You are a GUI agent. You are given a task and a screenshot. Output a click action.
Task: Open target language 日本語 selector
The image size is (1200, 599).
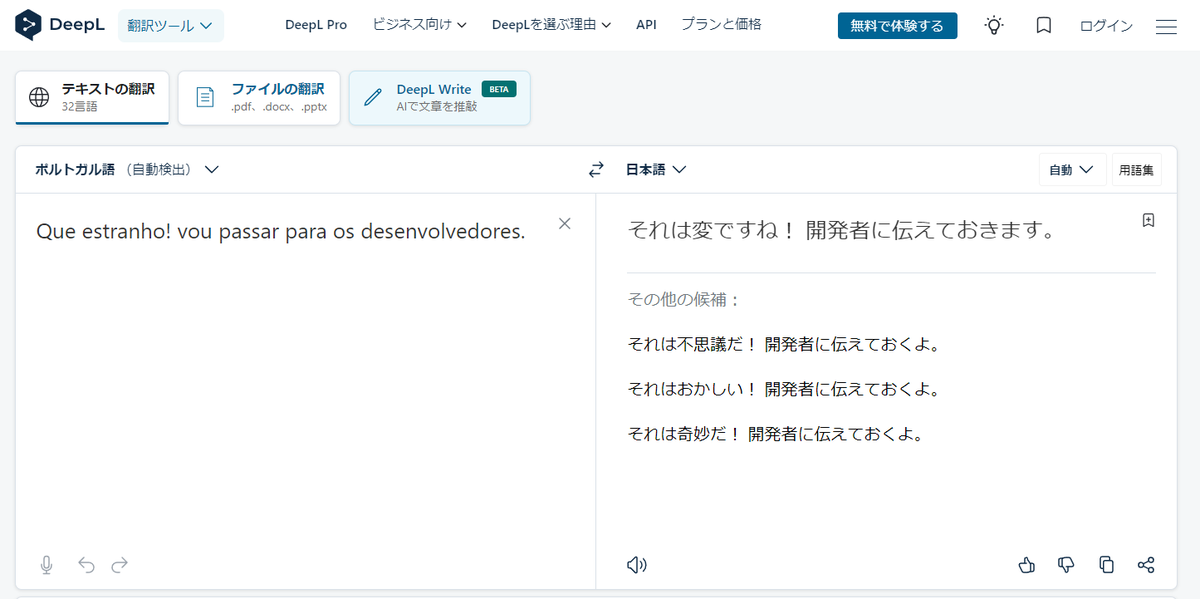pyautogui.click(x=656, y=170)
